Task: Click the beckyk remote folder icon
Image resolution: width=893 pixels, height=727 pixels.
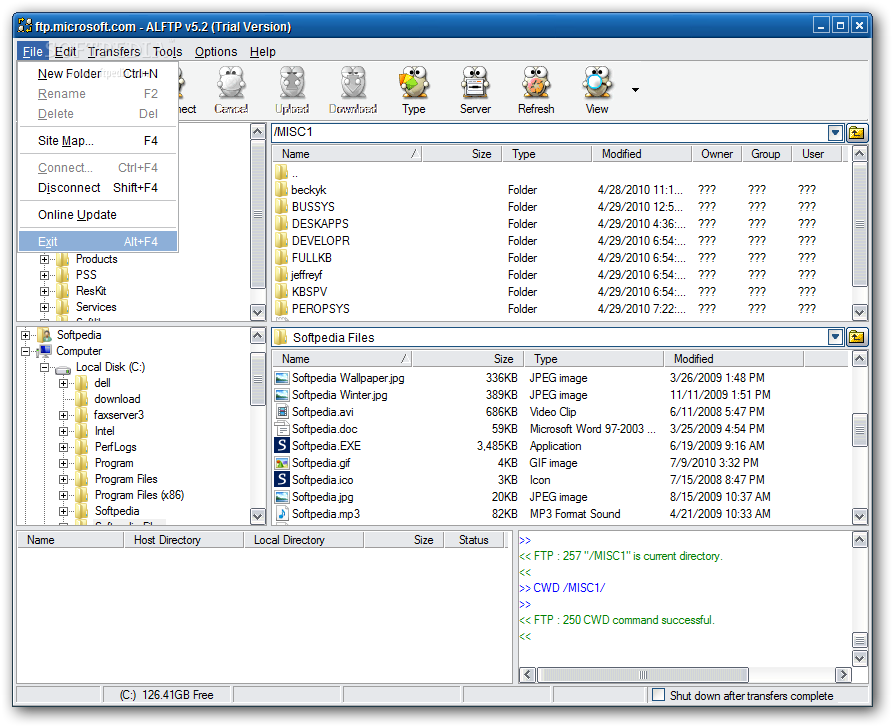Action: [x=281, y=189]
